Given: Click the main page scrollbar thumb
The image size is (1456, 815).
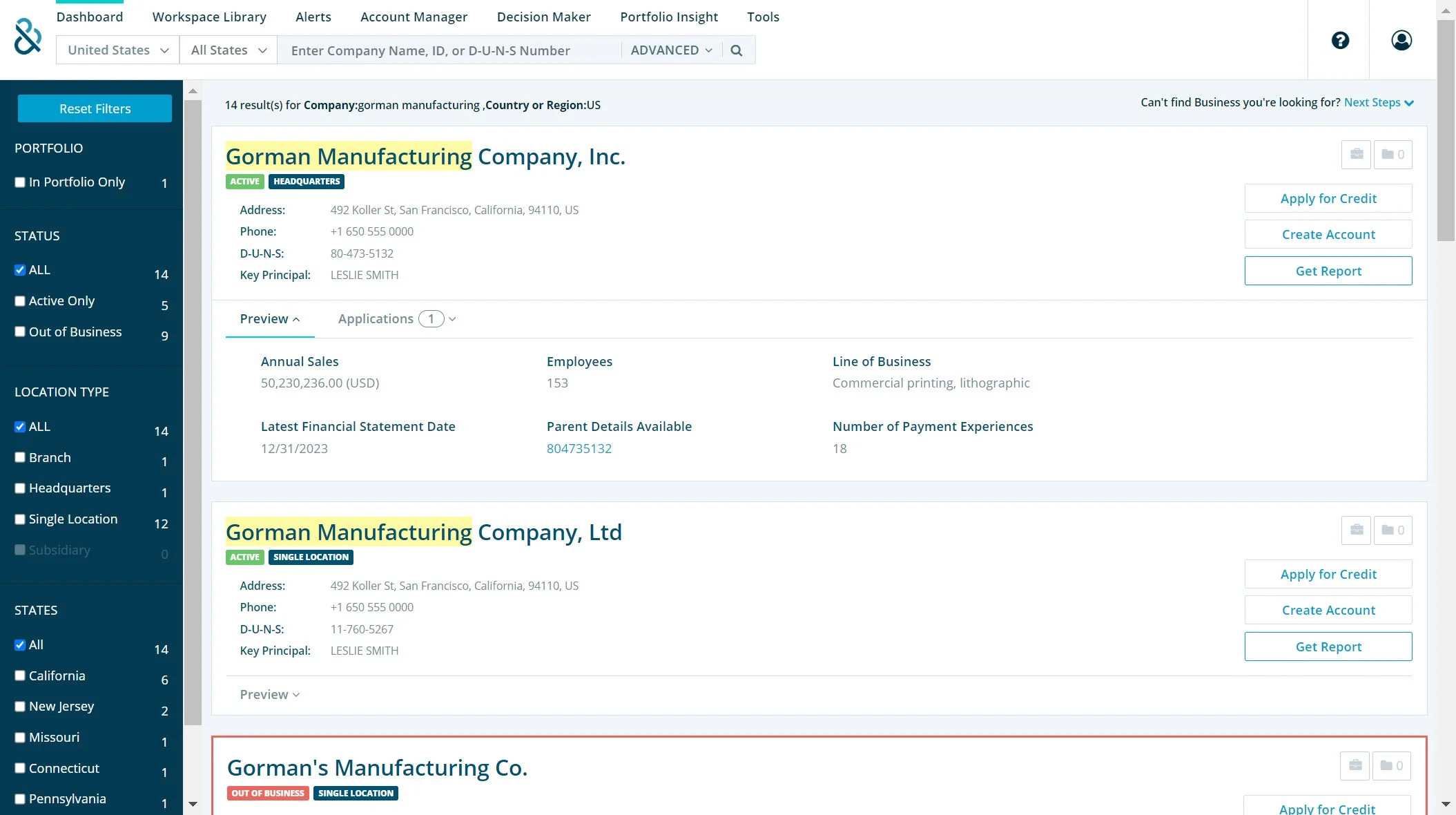Looking at the screenshot, I should 1446,131.
